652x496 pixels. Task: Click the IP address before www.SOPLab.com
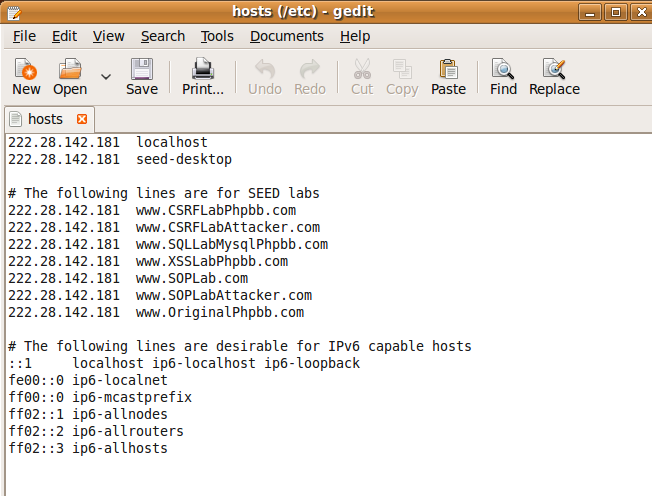64,279
